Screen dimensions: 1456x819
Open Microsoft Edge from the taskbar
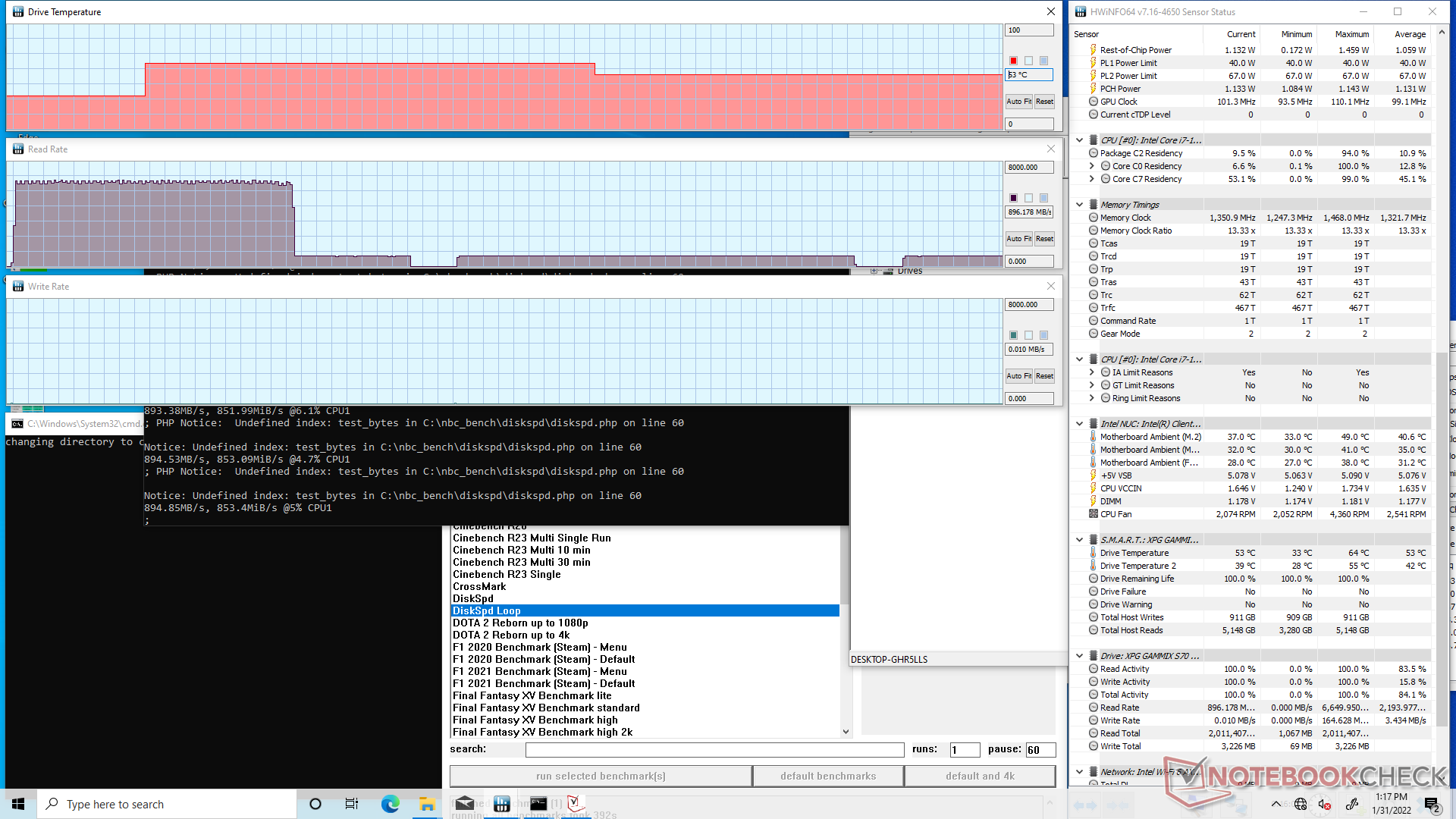pyautogui.click(x=390, y=804)
